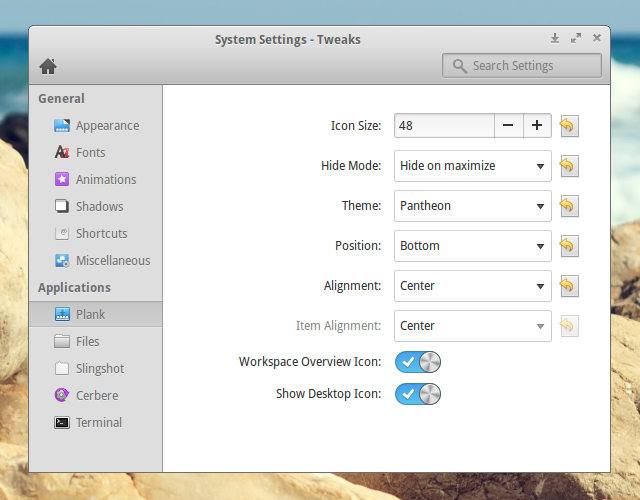
Task: Reset Icon Size with the undo arrow
Action: (x=568, y=125)
